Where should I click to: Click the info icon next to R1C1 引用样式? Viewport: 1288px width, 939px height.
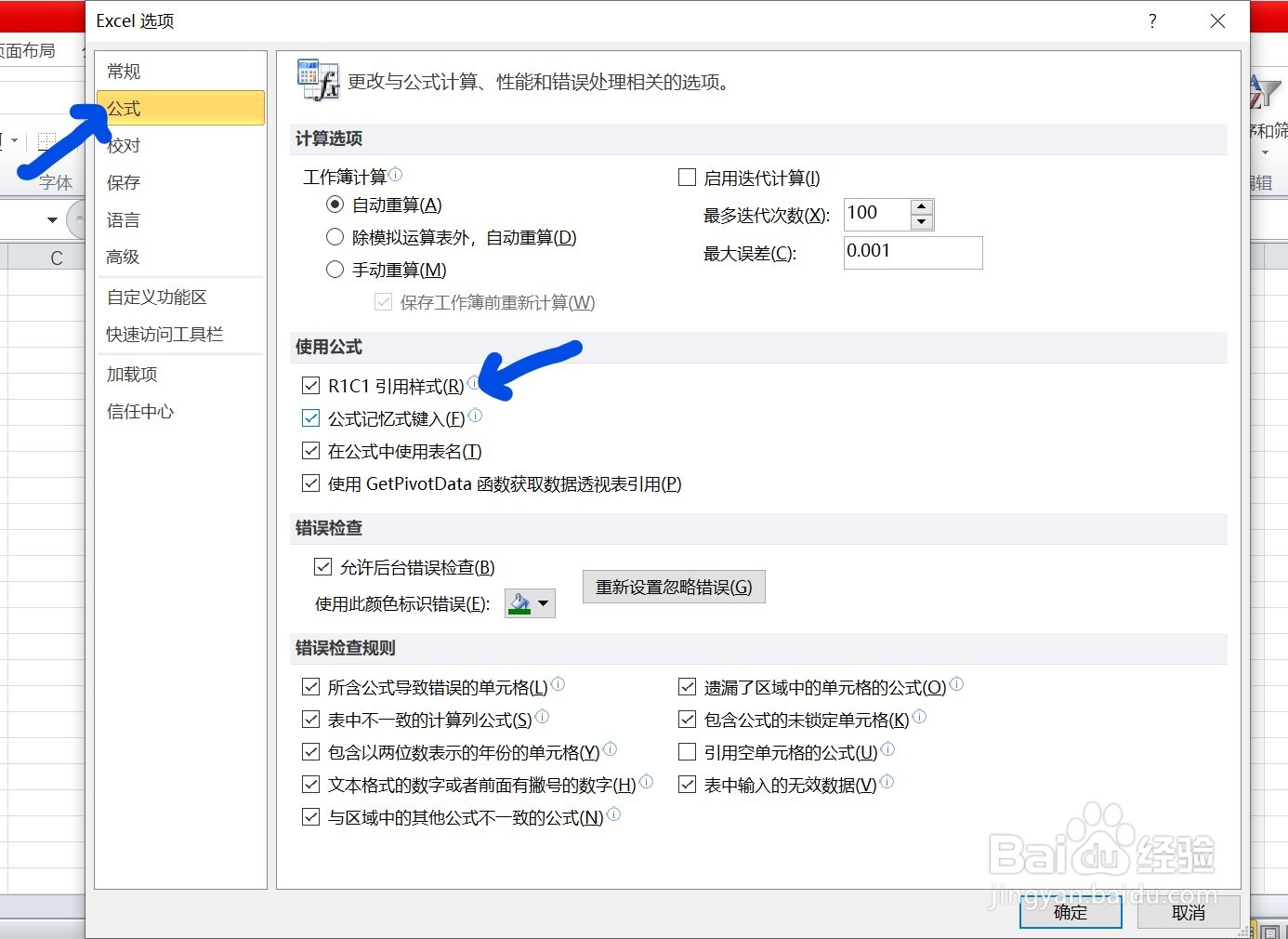pyautogui.click(x=474, y=381)
